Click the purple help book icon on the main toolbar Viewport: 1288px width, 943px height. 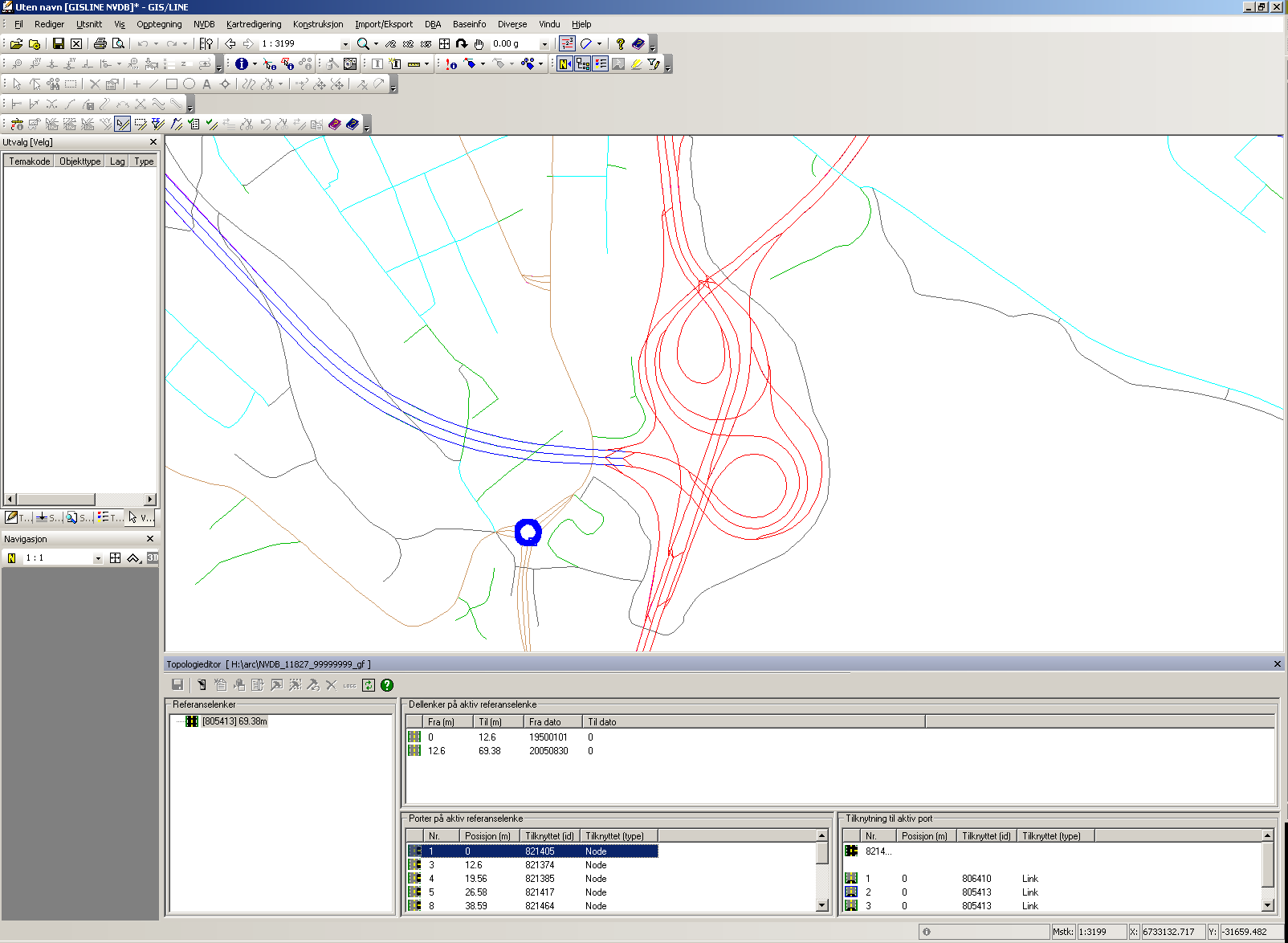pos(638,43)
